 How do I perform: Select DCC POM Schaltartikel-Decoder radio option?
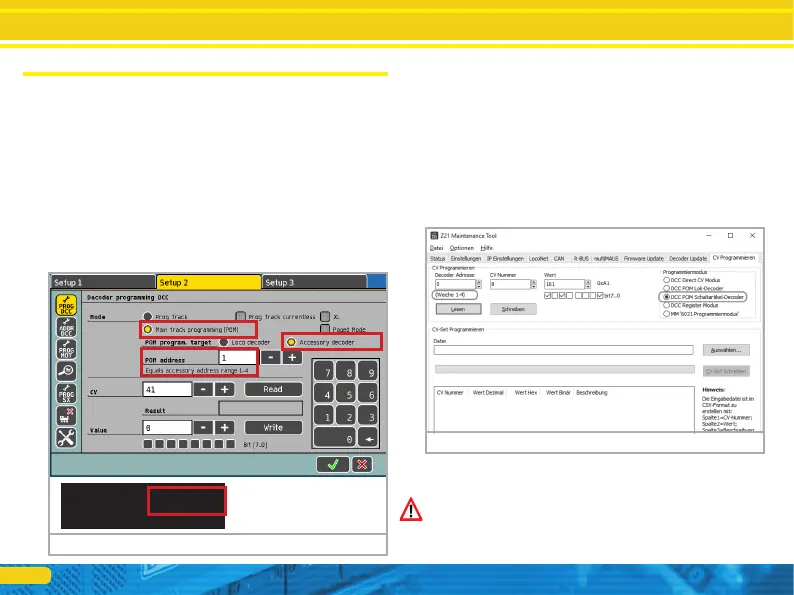point(667,297)
